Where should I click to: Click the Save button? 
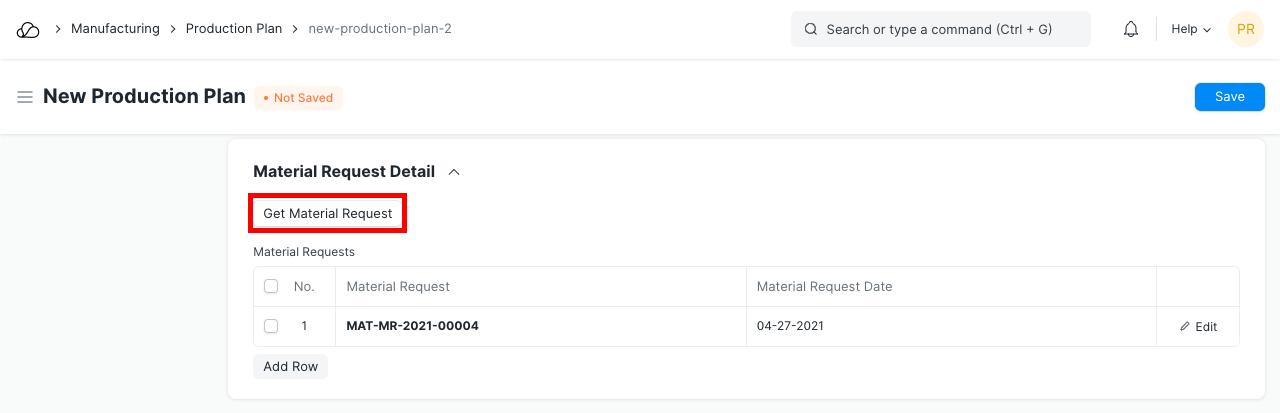pyautogui.click(x=1229, y=97)
